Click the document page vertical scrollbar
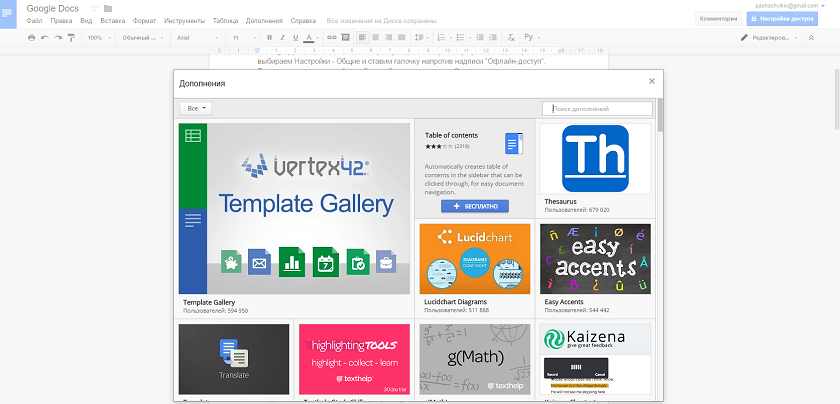The width and height of the screenshot is (840, 404). tap(836, 100)
